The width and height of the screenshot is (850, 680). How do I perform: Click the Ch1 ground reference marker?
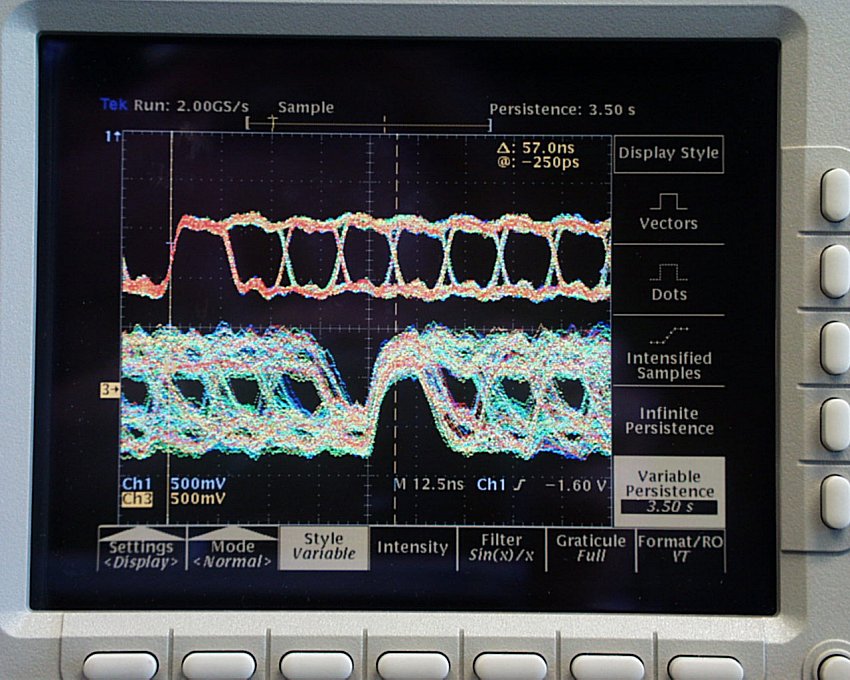tap(112, 136)
